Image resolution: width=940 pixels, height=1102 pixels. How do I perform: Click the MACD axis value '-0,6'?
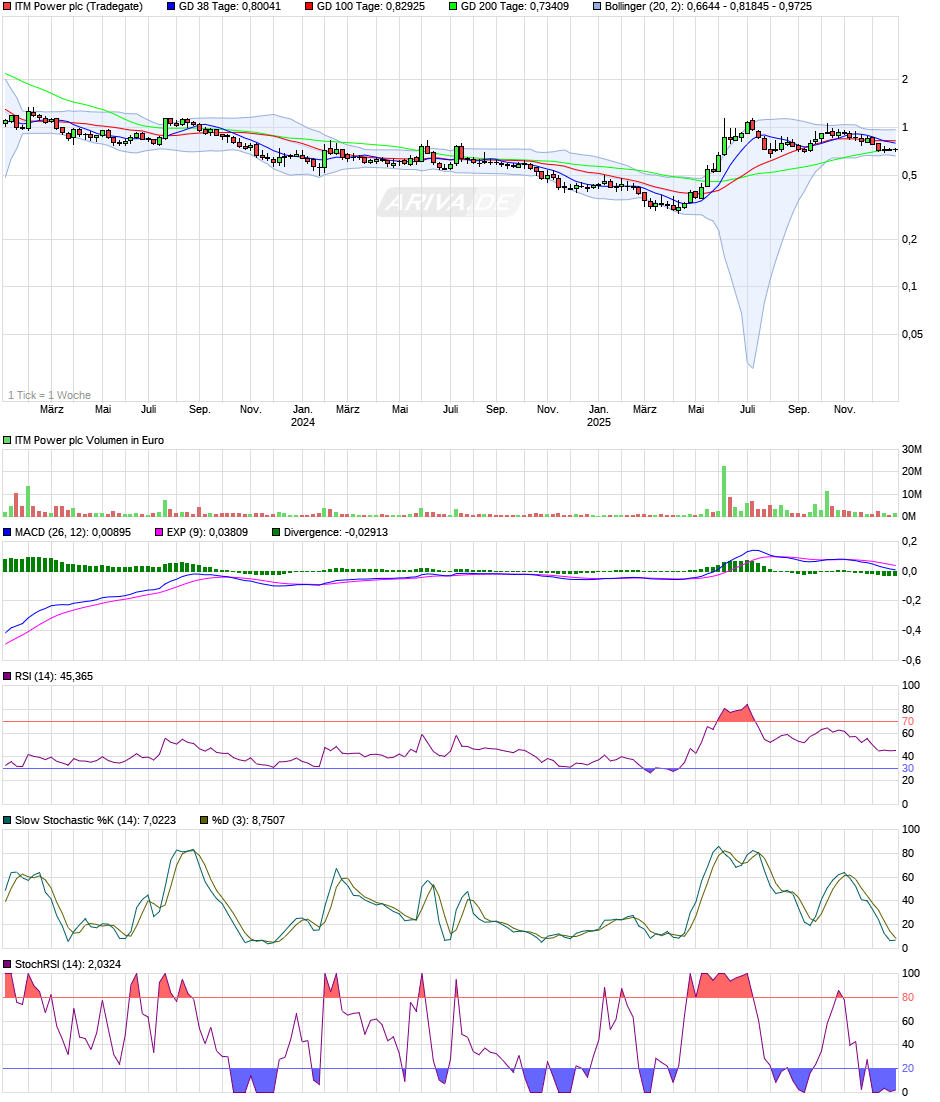click(912, 660)
